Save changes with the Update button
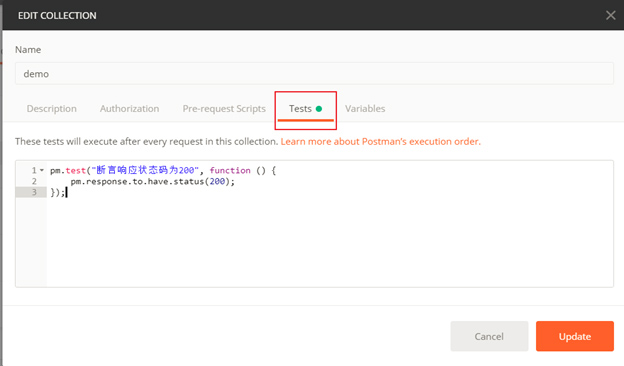 click(575, 336)
